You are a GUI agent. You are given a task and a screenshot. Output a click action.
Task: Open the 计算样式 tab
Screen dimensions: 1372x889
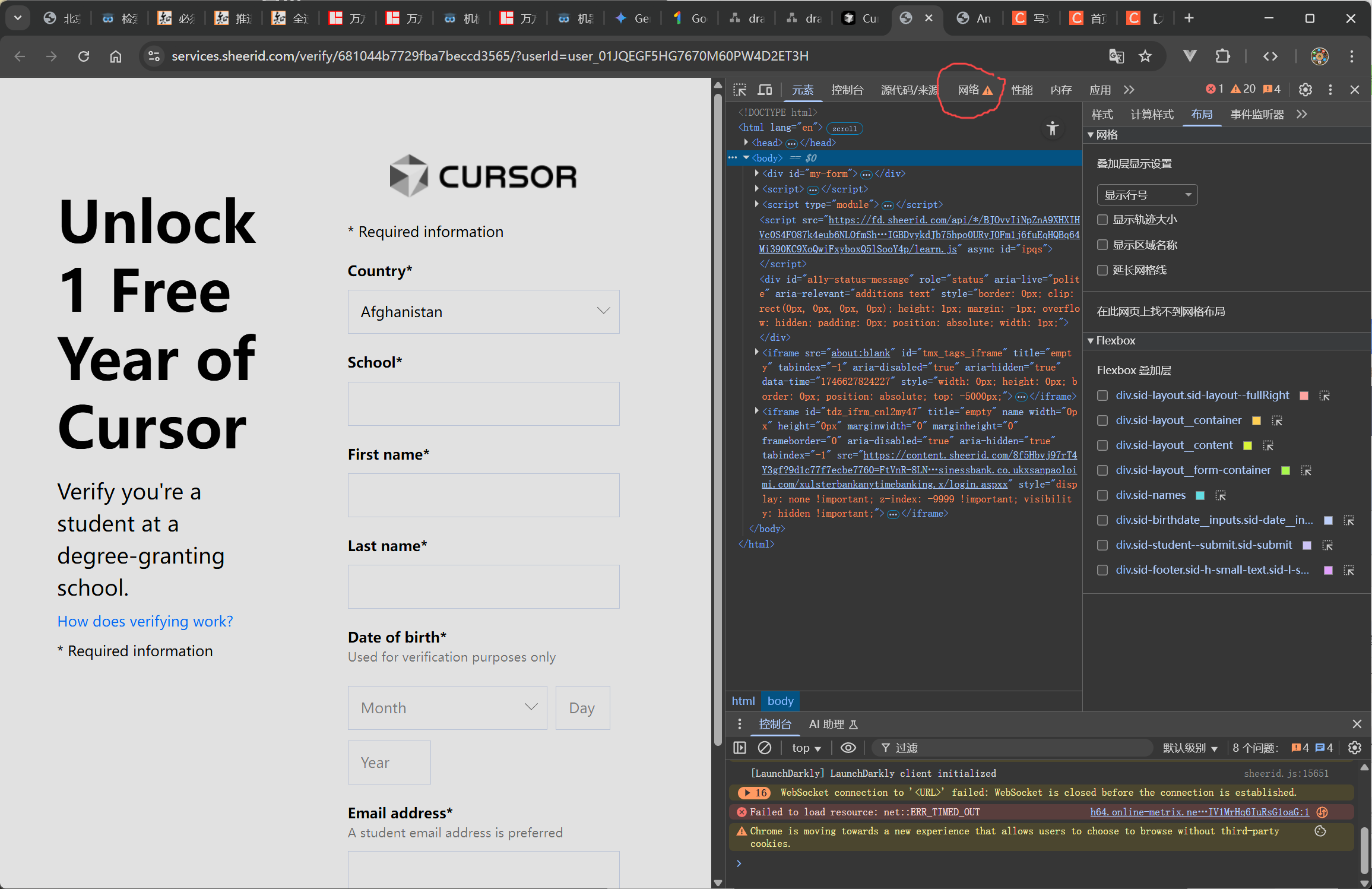1152,114
